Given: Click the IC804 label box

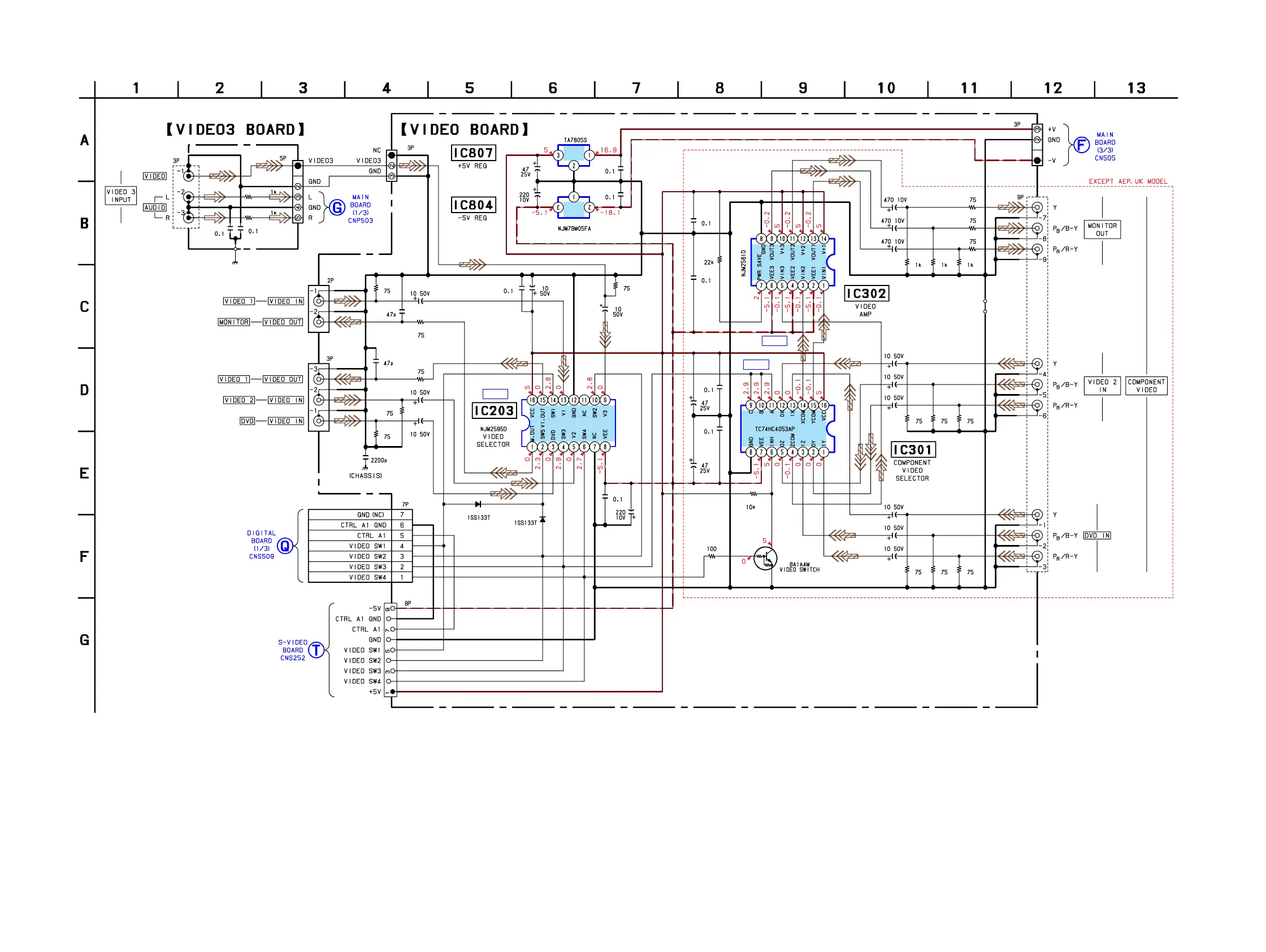Looking at the screenshot, I should (x=472, y=205).
